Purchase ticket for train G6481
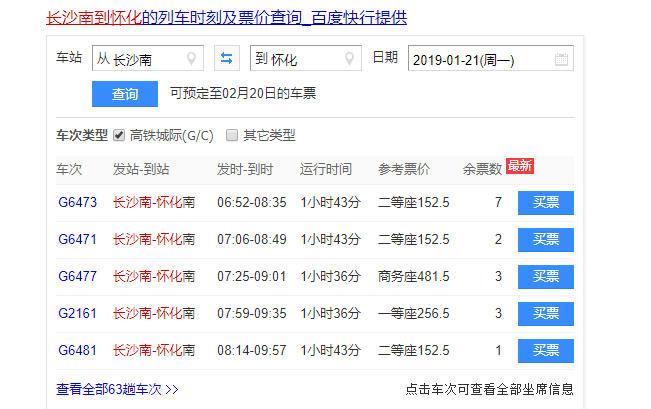This screenshot has width=651, height=409. (545, 351)
